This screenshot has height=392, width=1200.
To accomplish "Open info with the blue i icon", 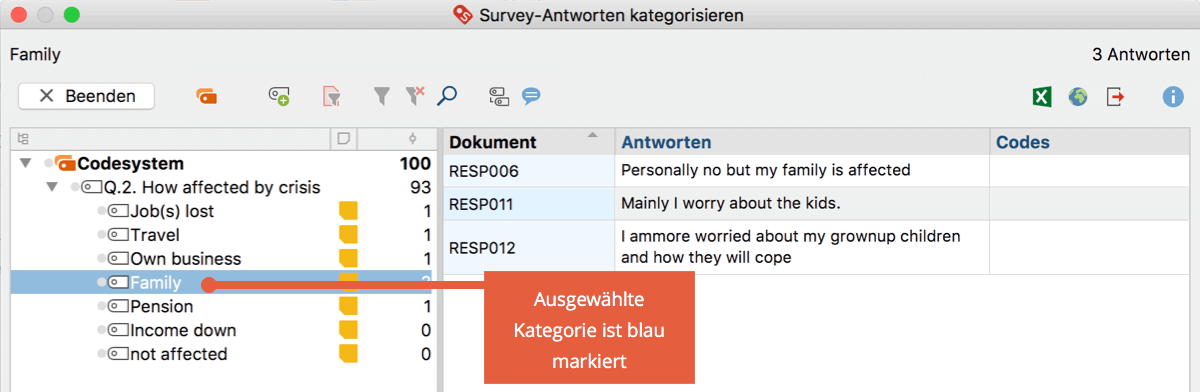I will tap(1173, 97).
